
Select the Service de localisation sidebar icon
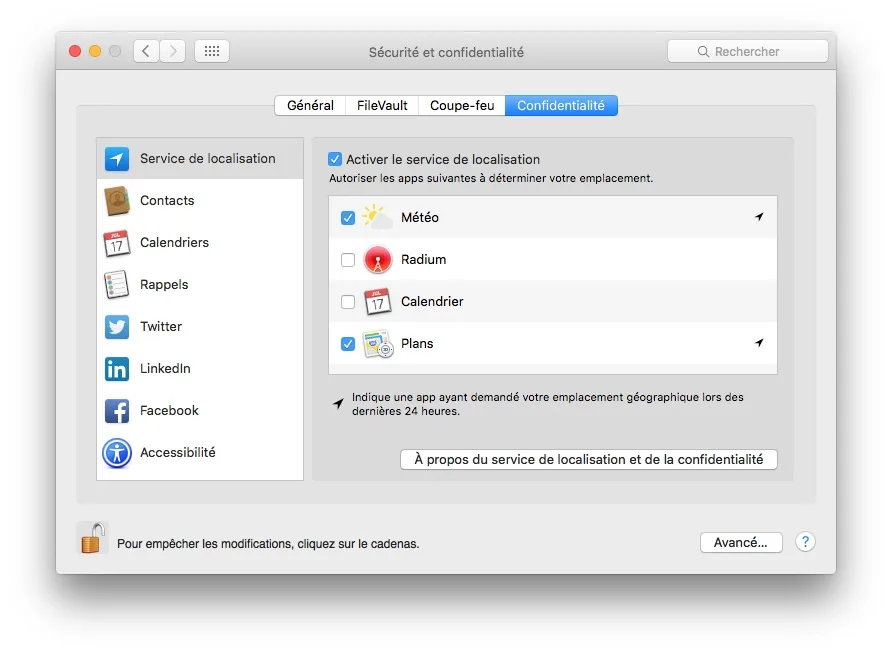coord(117,158)
